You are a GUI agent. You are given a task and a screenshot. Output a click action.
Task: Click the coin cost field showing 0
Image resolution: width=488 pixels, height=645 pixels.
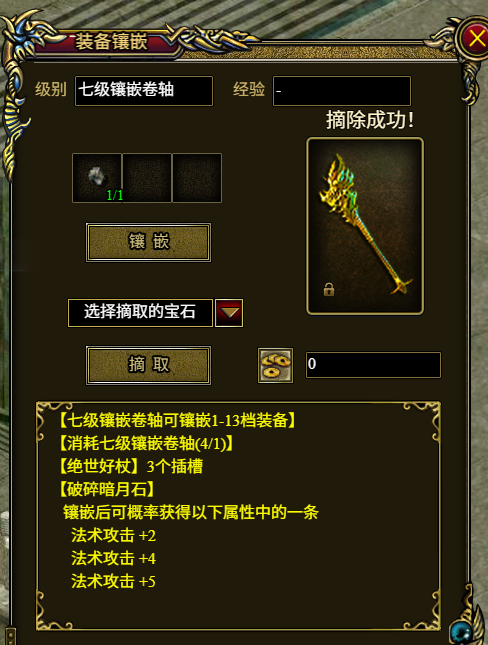point(373,364)
